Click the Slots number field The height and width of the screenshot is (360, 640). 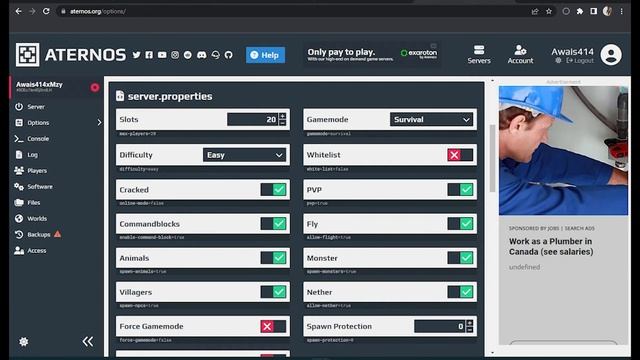pyautogui.click(x=253, y=120)
